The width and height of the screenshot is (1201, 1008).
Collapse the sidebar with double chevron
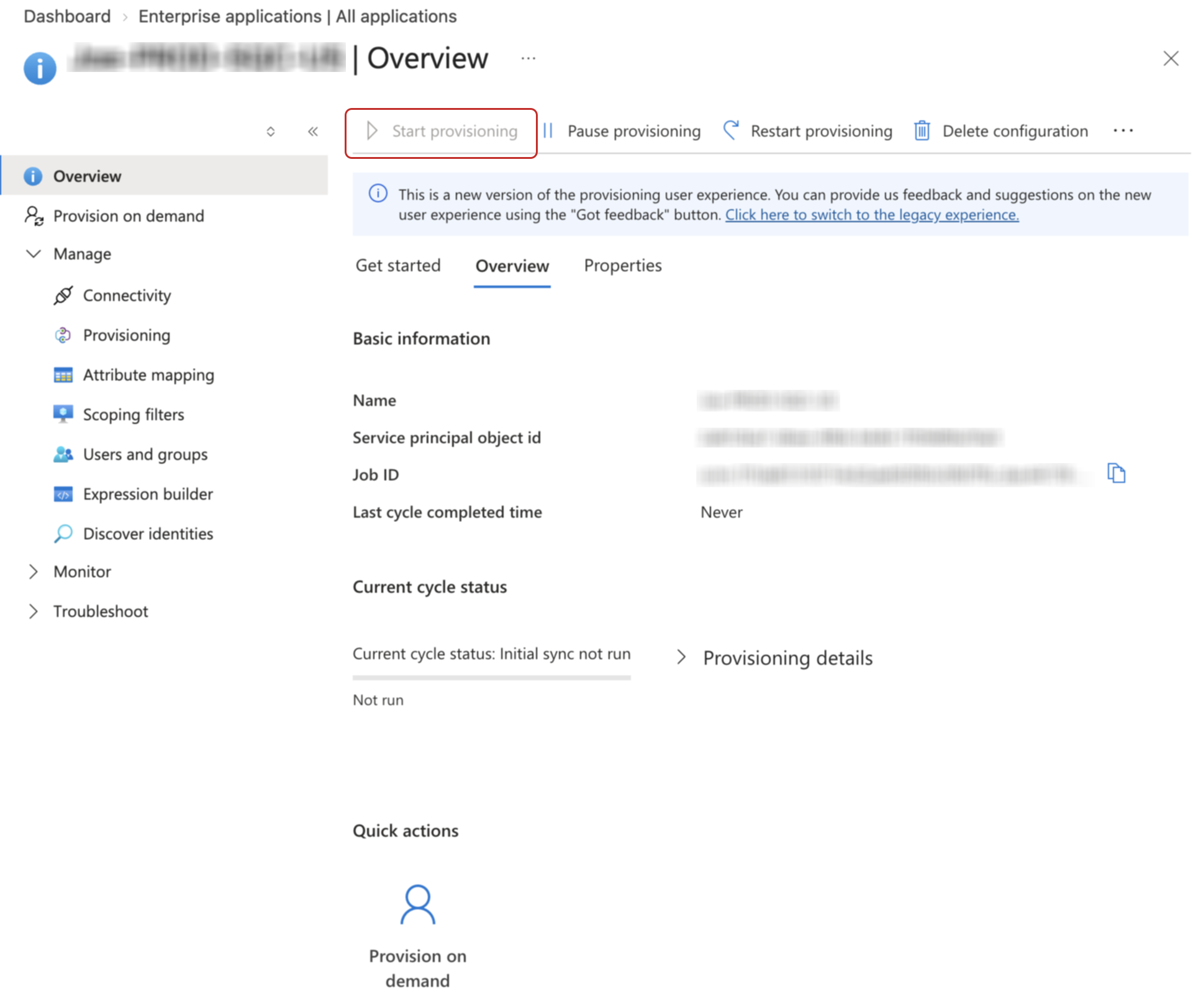(x=313, y=132)
